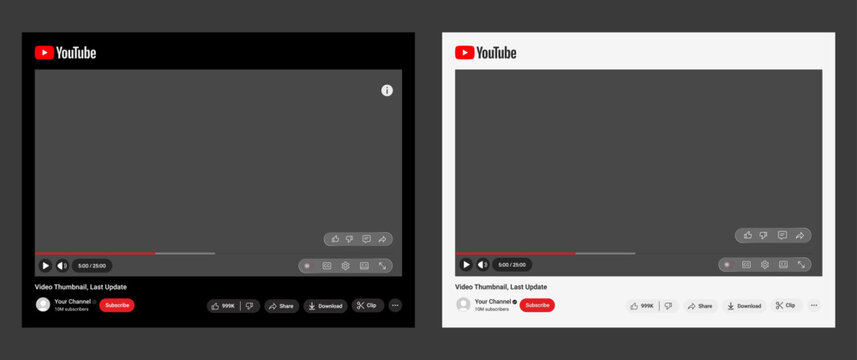Like the video (999K) in dark mockup
The image size is (857, 360).
tap(224, 306)
